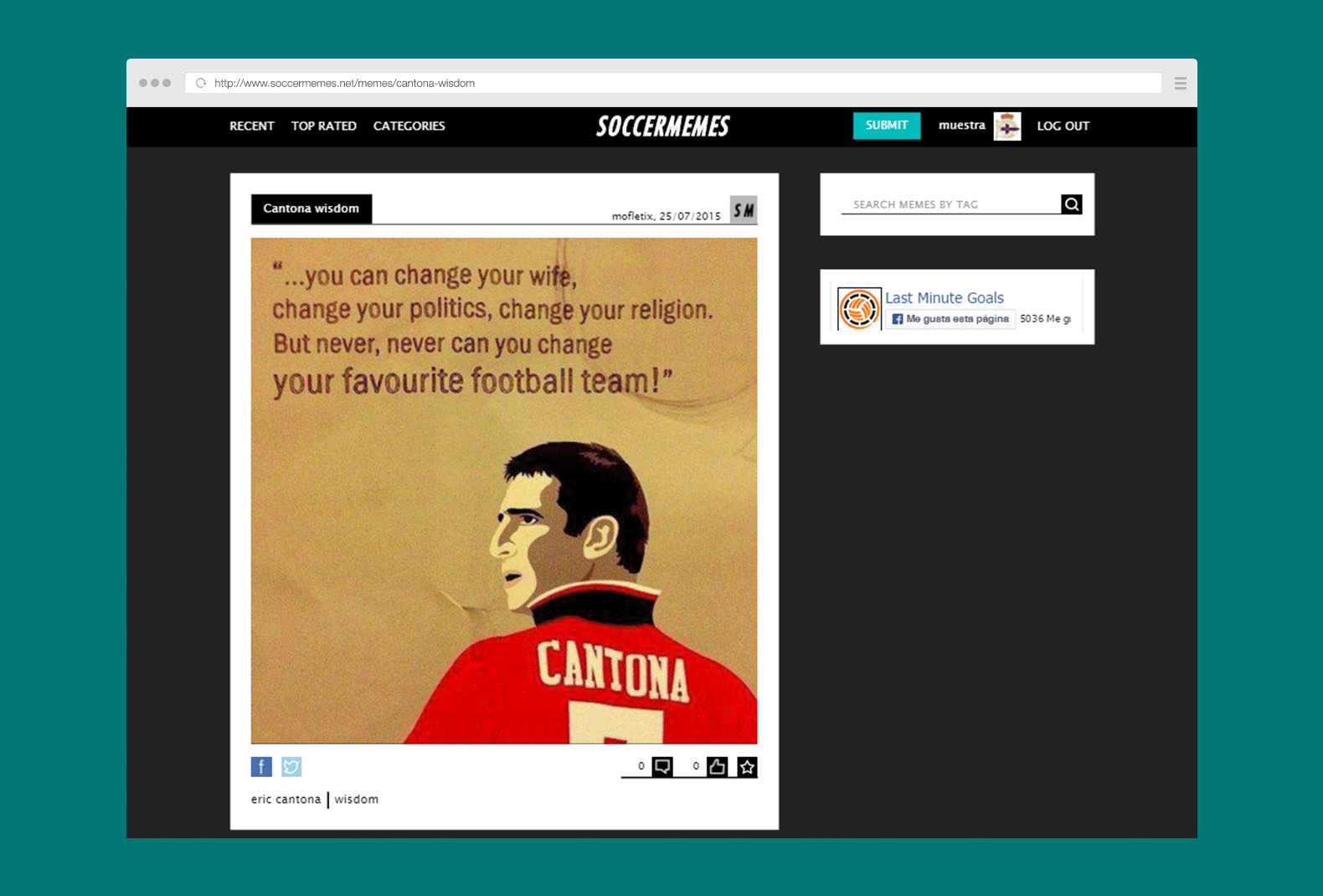The image size is (1323, 896).
Task: Select the wisdom tag
Action: coord(357,799)
